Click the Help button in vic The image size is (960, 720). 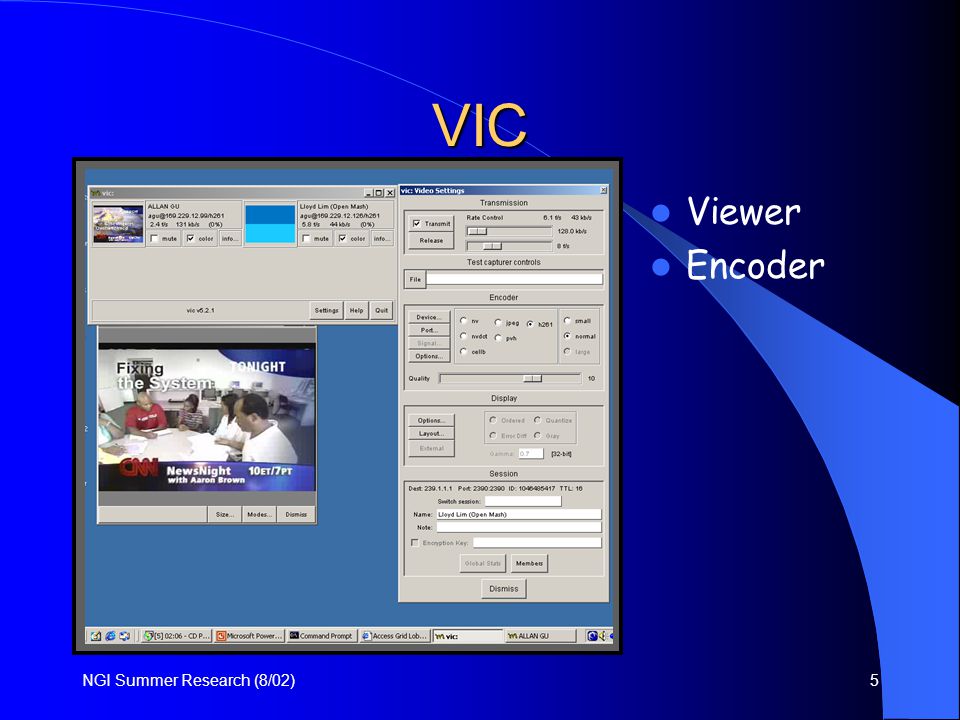[x=356, y=310]
